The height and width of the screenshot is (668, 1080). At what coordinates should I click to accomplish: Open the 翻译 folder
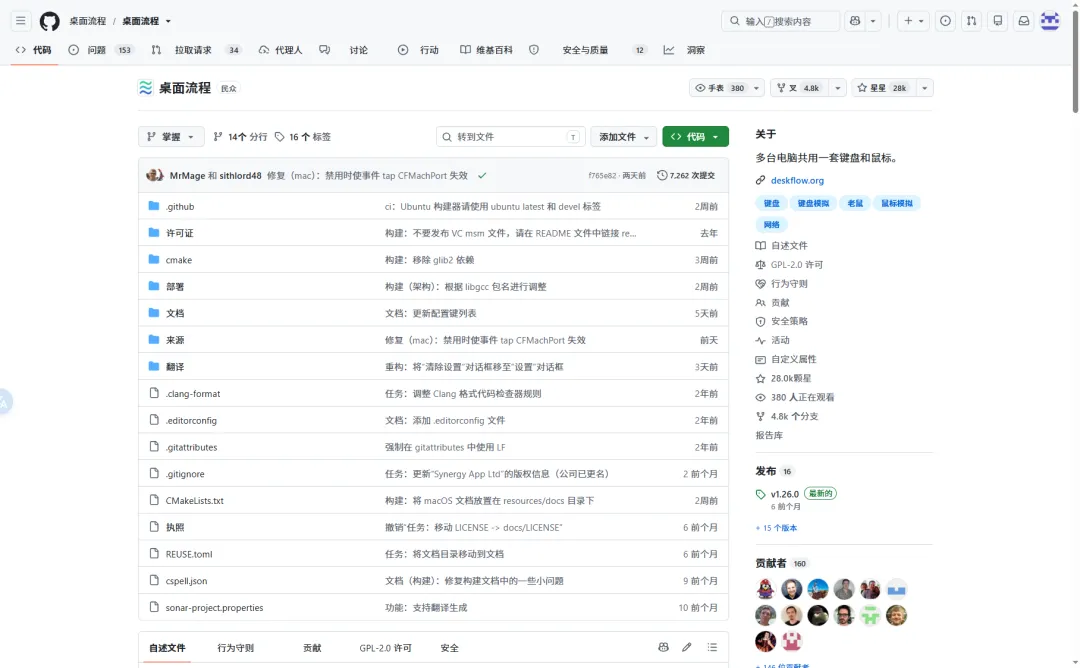(175, 367)
